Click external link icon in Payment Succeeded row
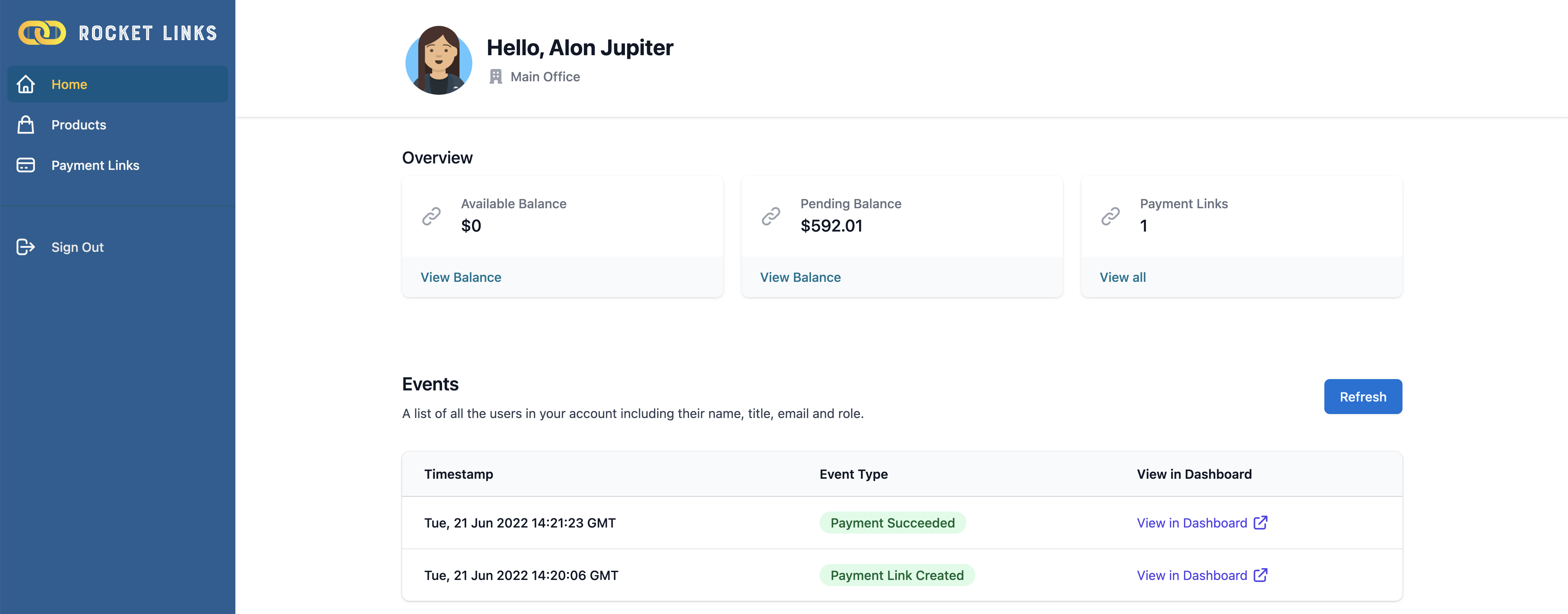 (1261, 523)
